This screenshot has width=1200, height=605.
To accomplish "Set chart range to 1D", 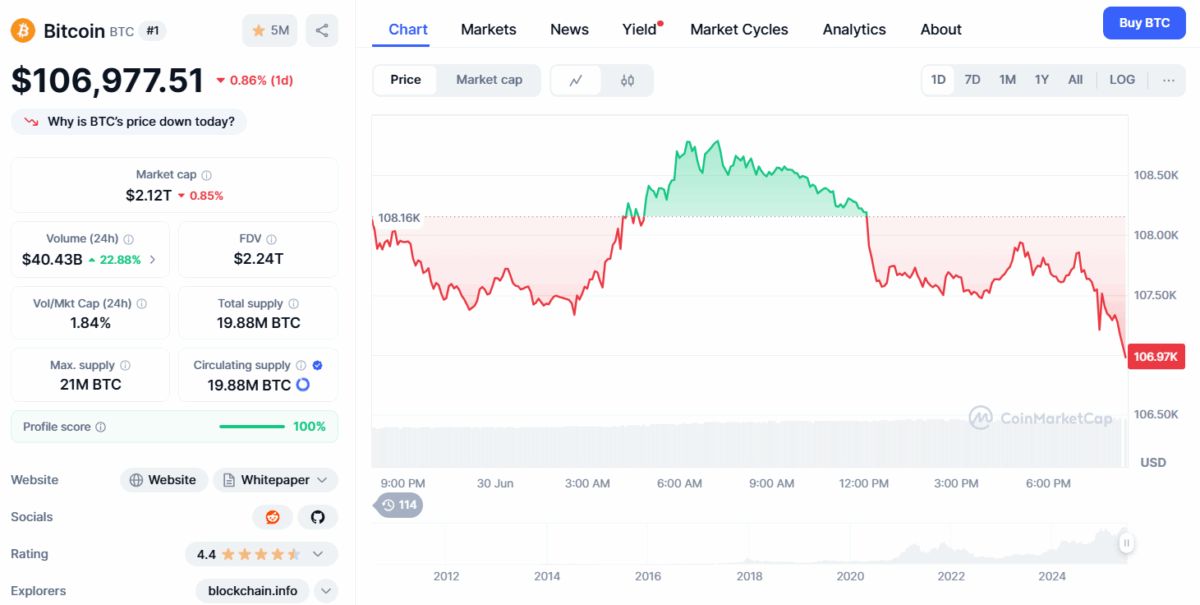I will 938,80.
